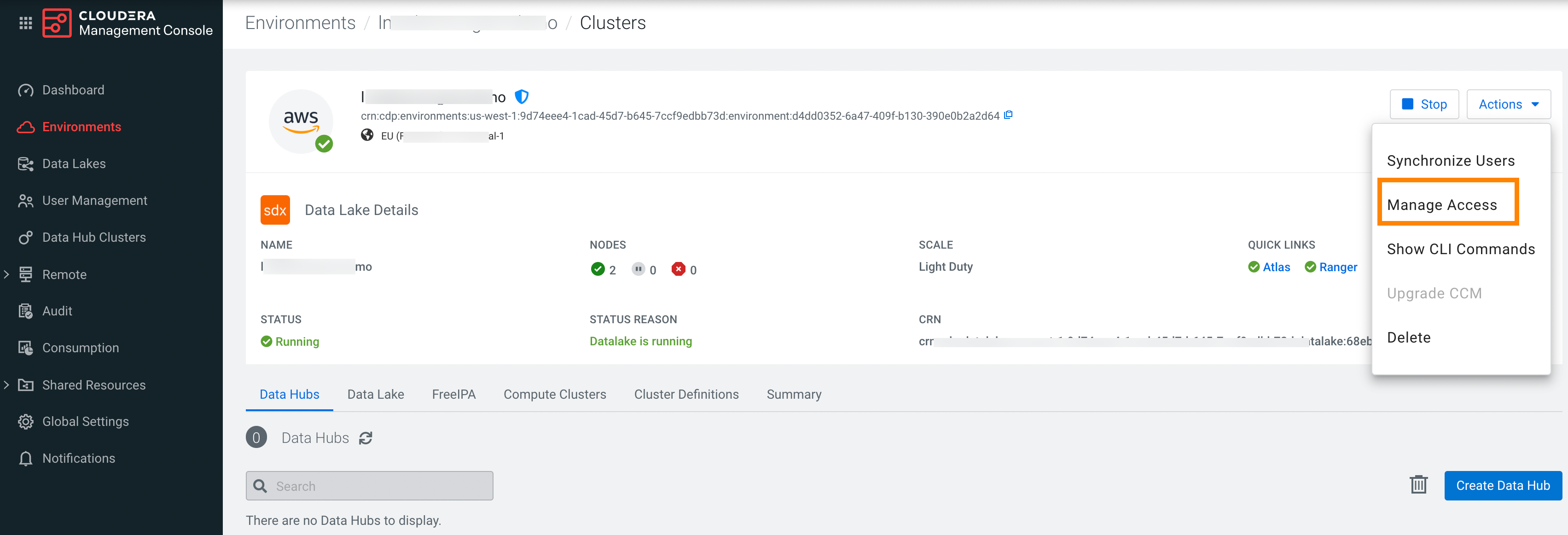This screenshot has width=1568, height=535.
Task: Select Show CLI Commands option
Action: pyautogui.click(x=1460, y=249)
